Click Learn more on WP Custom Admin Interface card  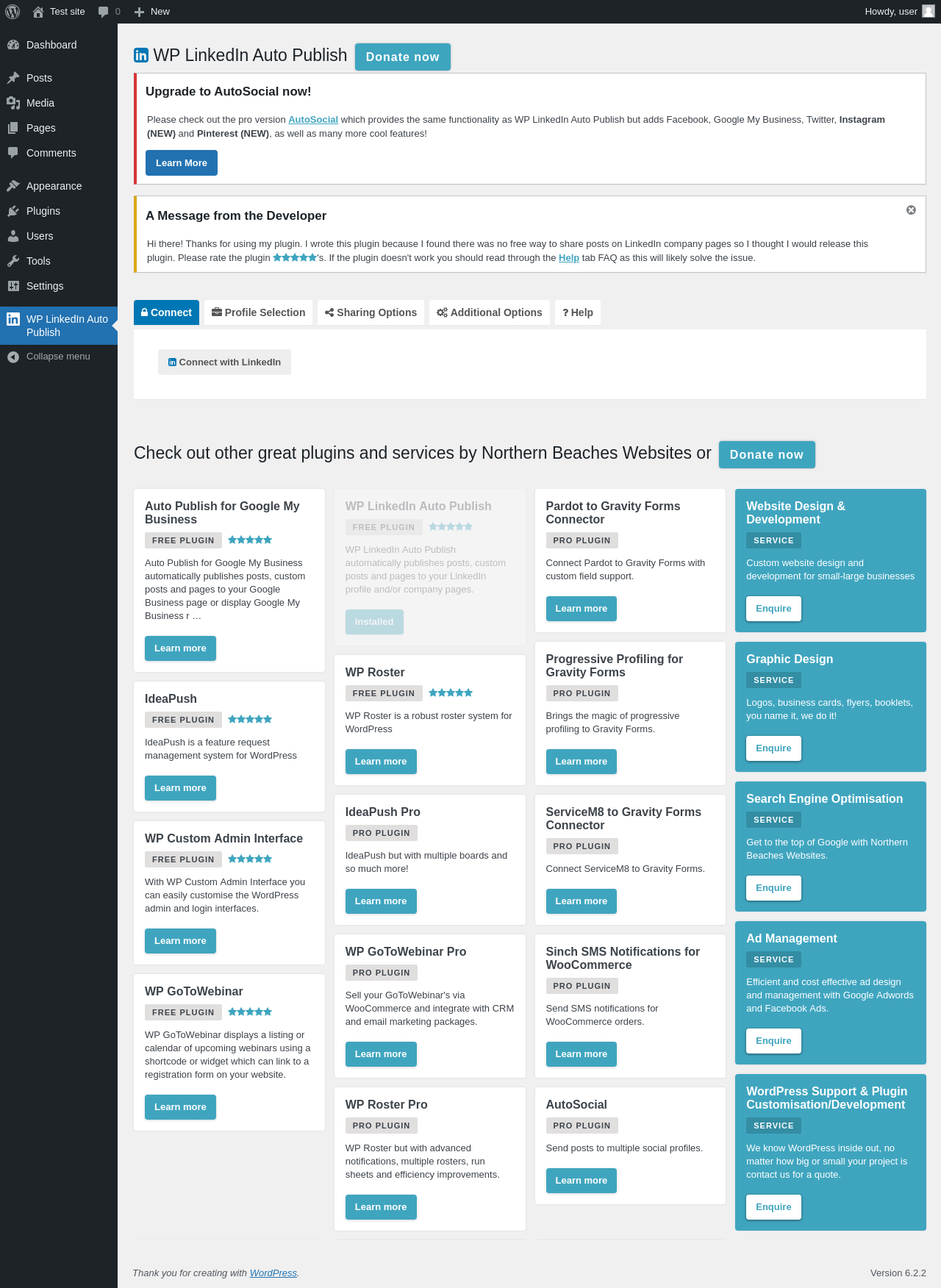pos(180,941)
